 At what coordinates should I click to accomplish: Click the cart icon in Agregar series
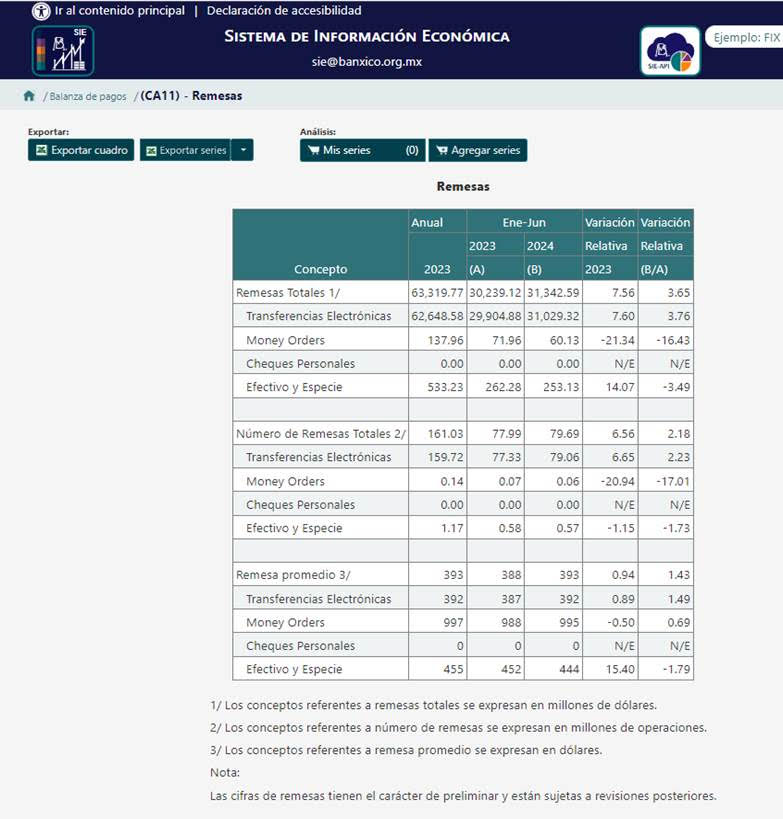click(x=440, y=151)
